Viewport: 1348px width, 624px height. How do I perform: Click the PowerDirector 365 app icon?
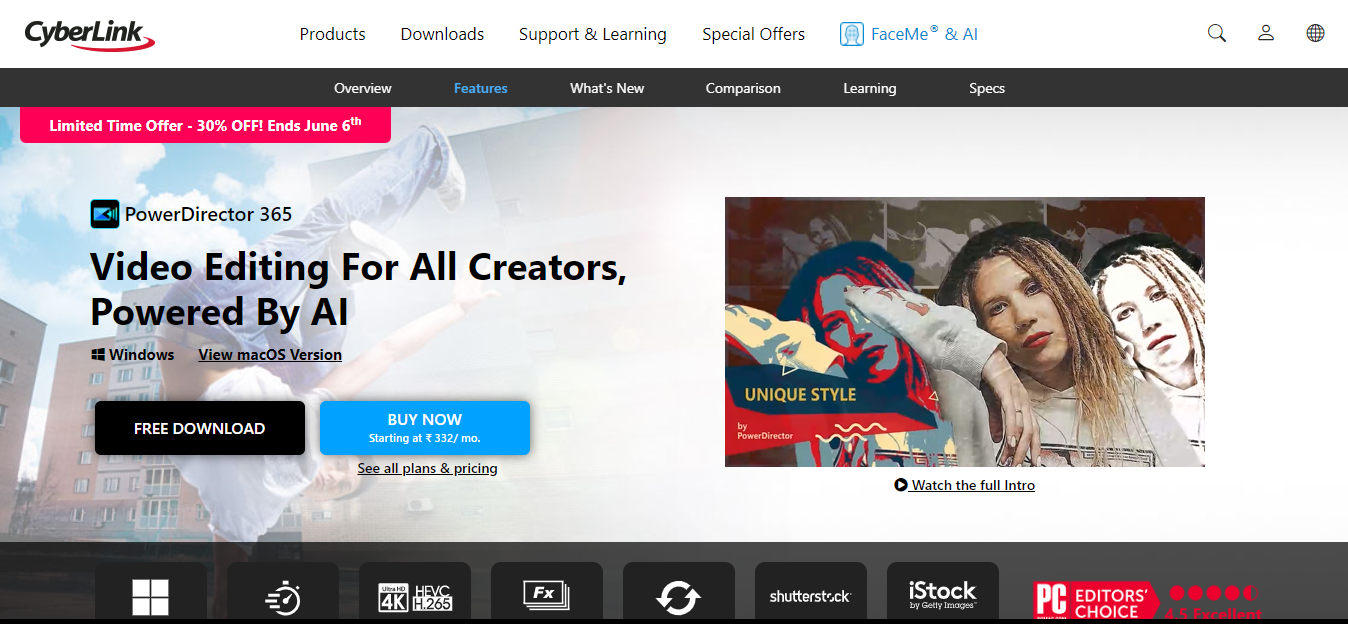(x=104, y=214)
